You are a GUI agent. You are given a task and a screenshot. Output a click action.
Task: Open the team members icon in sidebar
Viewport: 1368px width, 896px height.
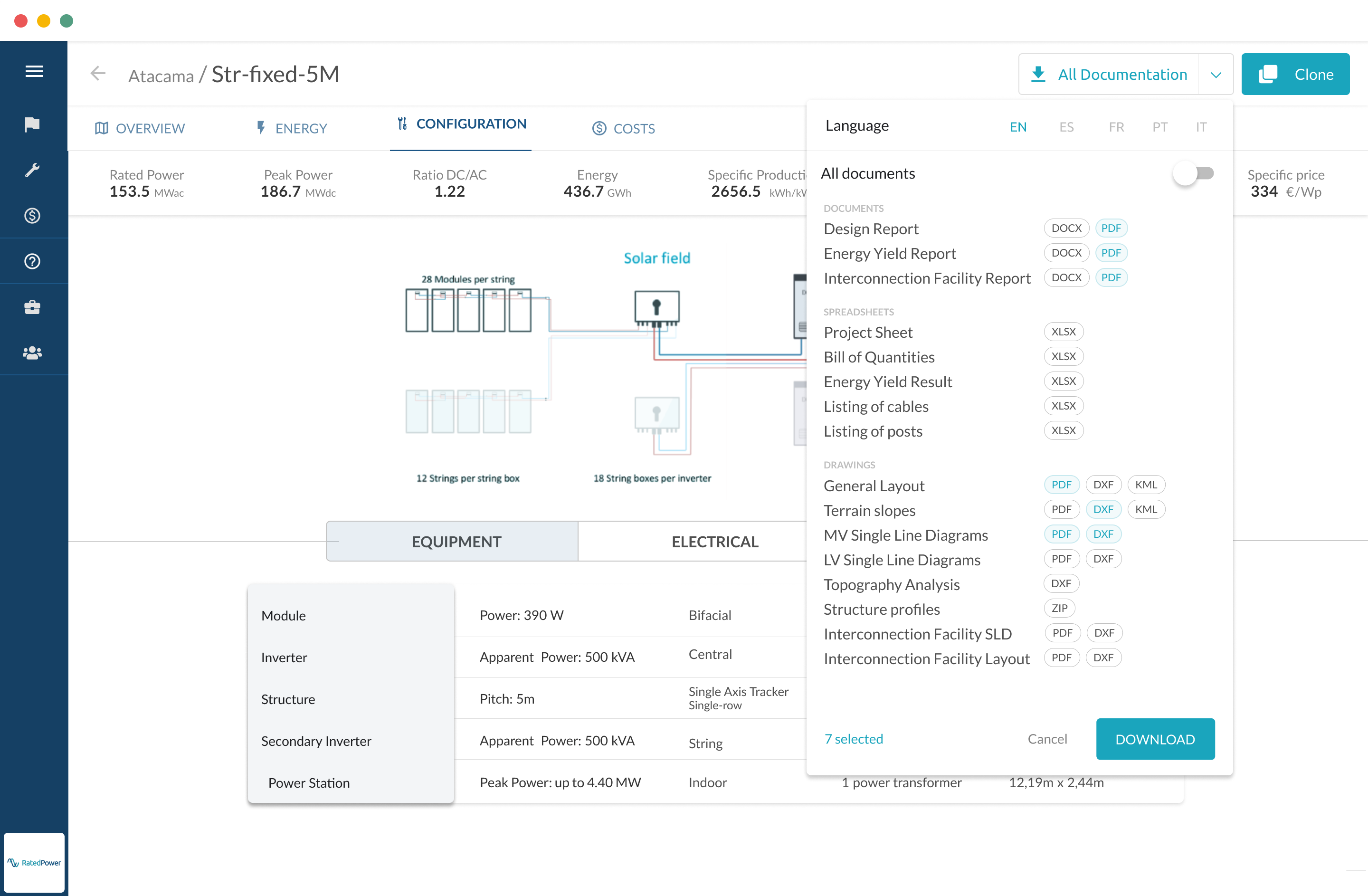coord(32,353)
